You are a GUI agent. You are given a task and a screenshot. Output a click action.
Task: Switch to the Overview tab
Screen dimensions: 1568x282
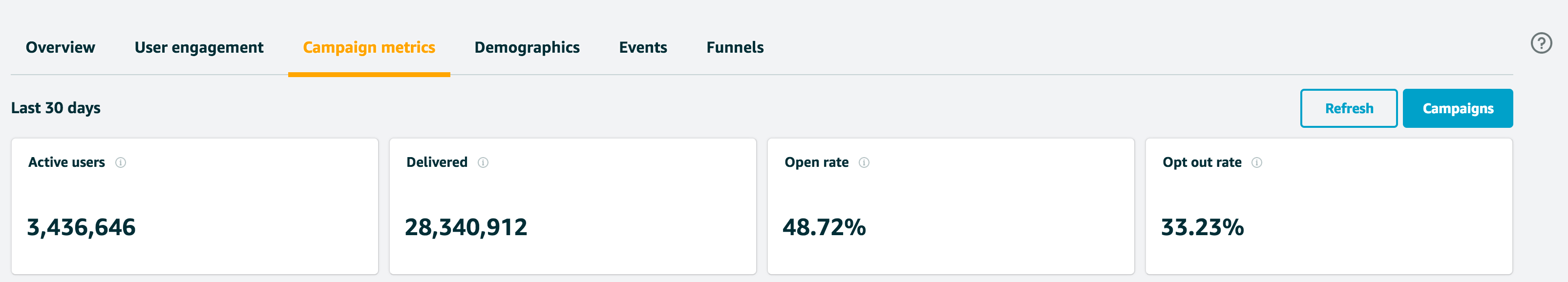coord(60,47)
